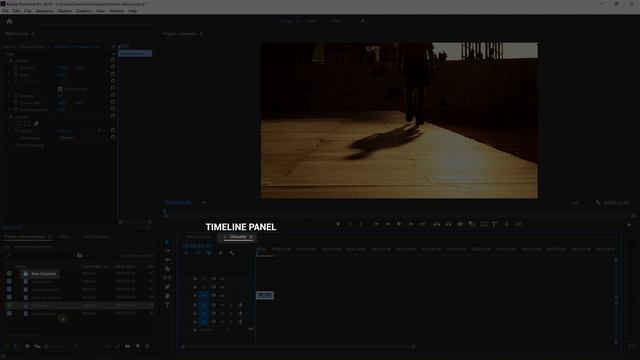Screen dimensions: 640x360
Task: Create 4-point polygon mask under Opacity
Action: point(27,123)
